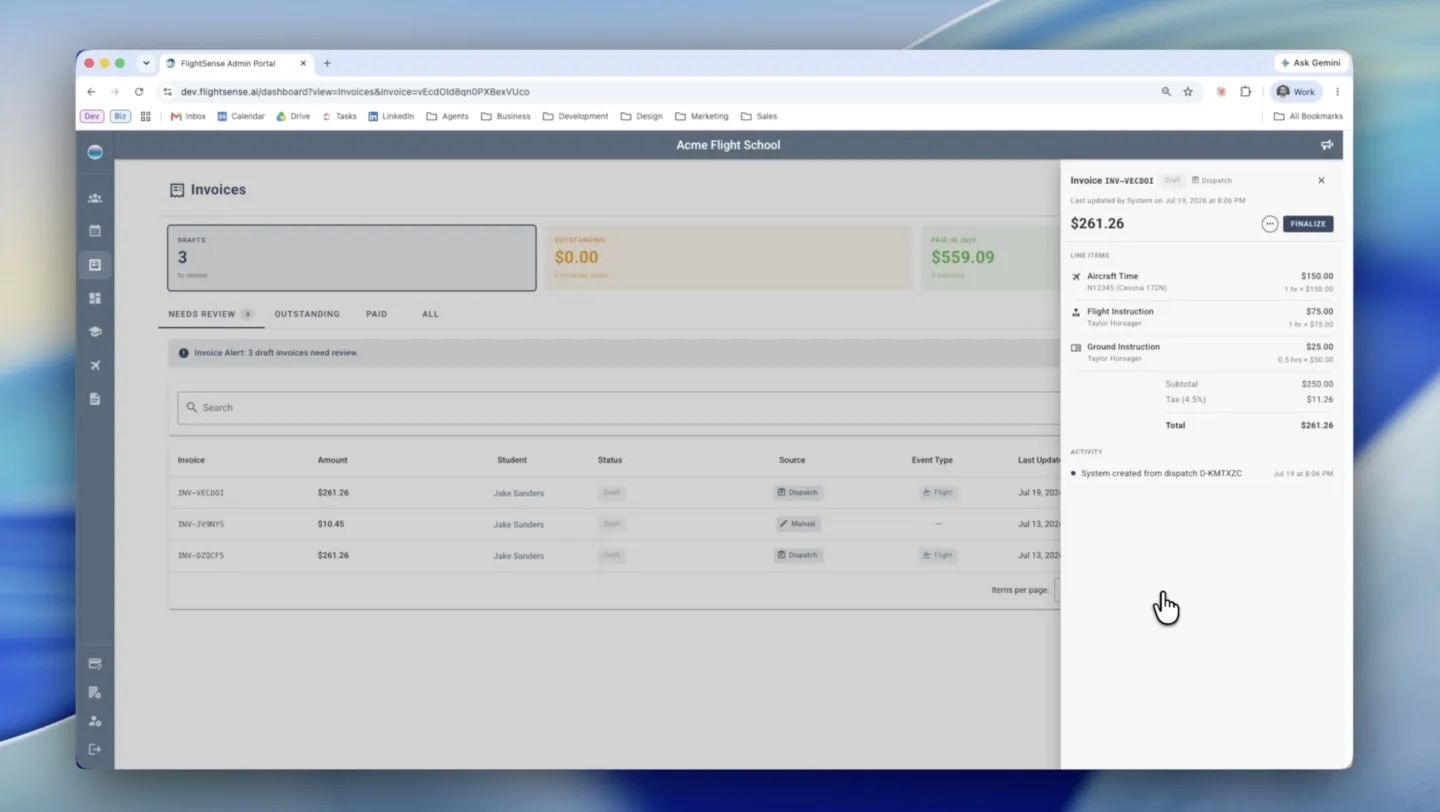Reload the page with the refresh icon

139,91
